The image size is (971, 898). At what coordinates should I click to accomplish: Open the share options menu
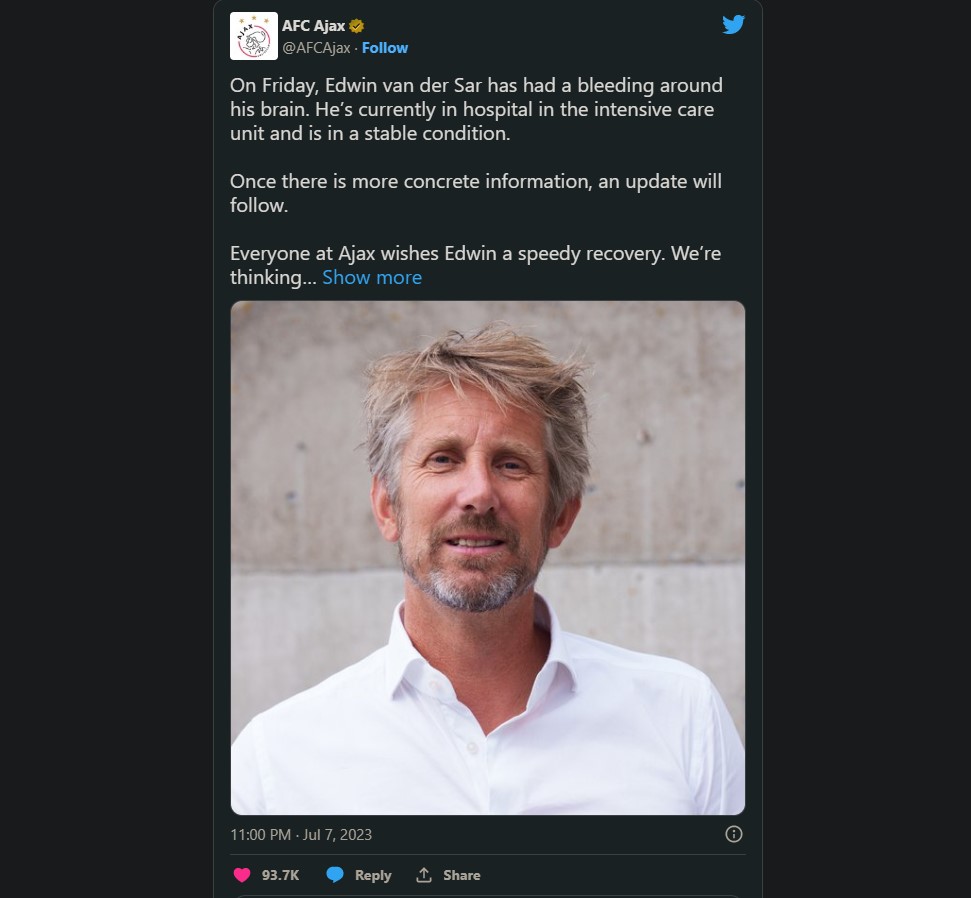tap(448, 874)
